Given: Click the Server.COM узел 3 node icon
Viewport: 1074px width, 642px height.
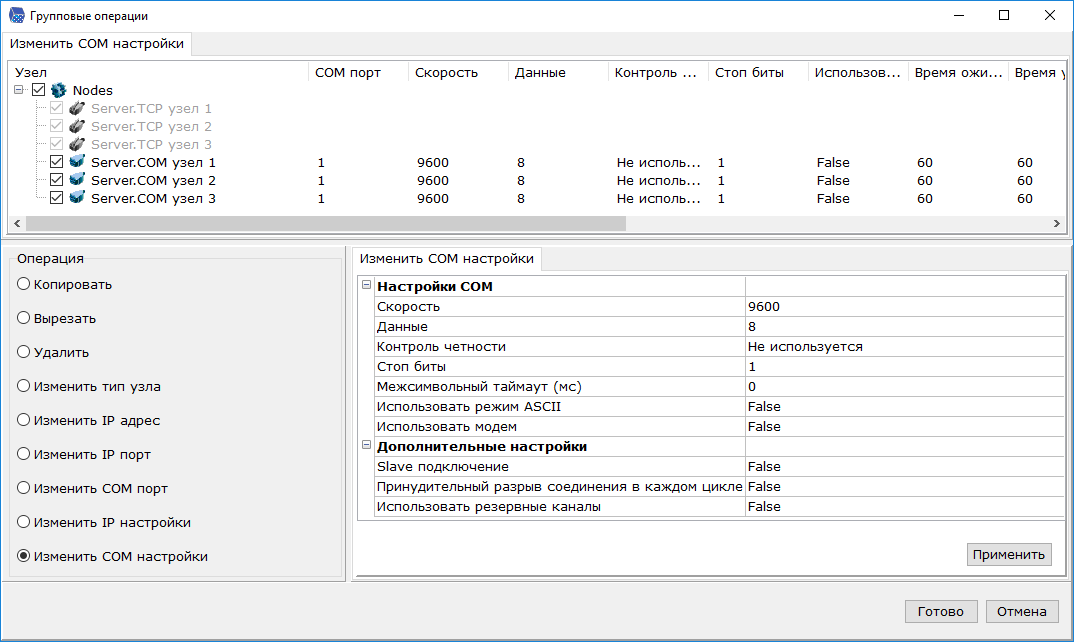Looking at the screenshot, I should (76, 198).
